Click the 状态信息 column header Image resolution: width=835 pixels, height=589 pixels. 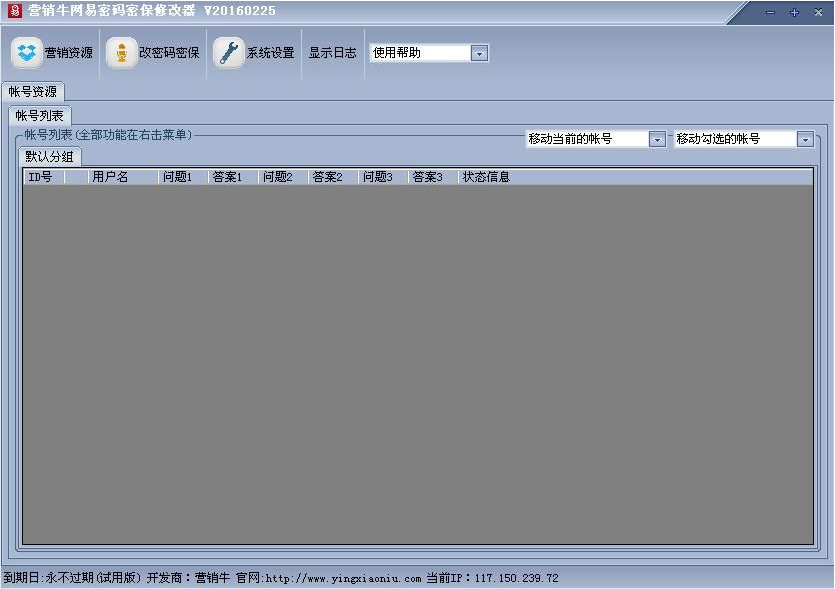click(486, 177)
